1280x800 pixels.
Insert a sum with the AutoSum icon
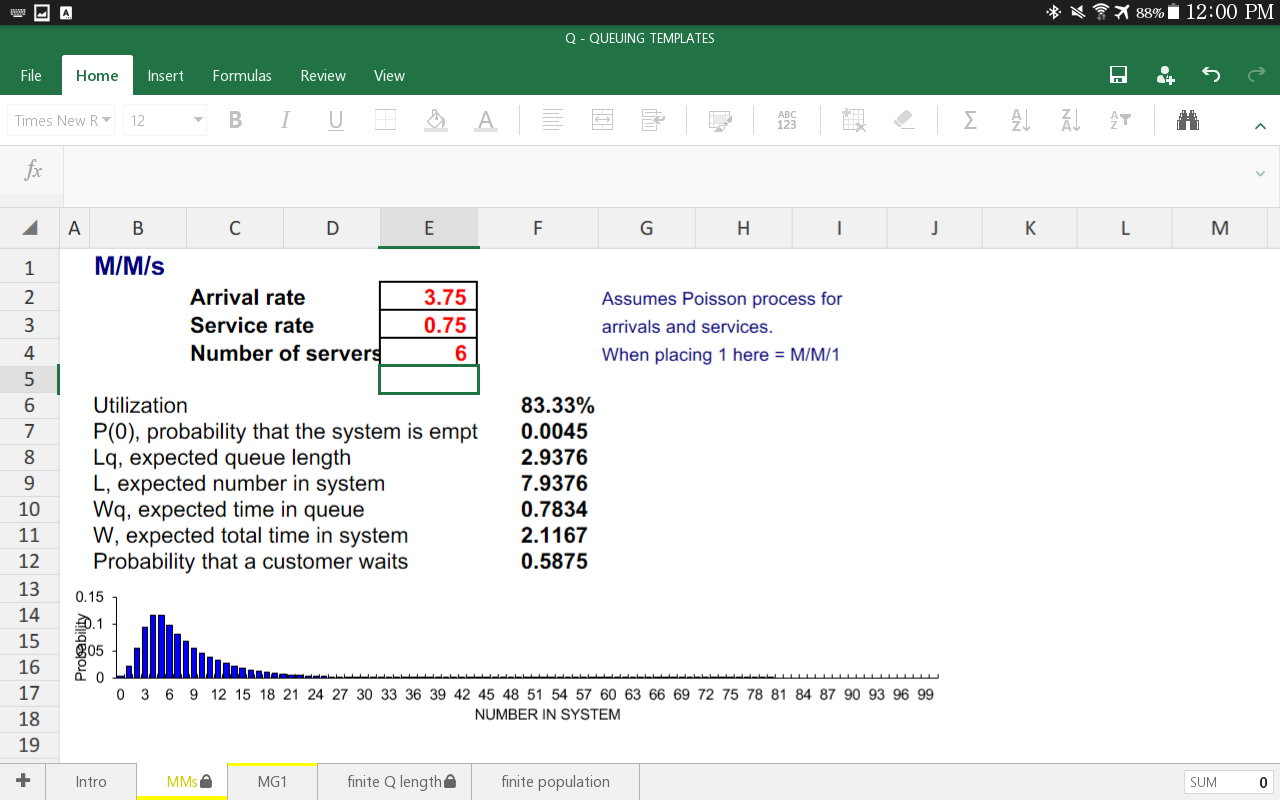pyautogui.click(x=969, y=120)
